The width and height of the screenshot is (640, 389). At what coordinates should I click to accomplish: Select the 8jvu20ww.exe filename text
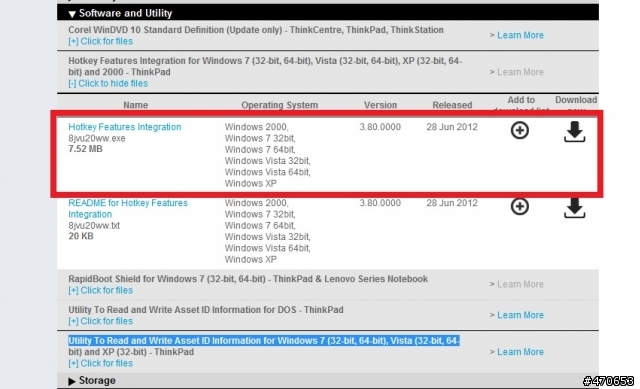click(97, 138)
